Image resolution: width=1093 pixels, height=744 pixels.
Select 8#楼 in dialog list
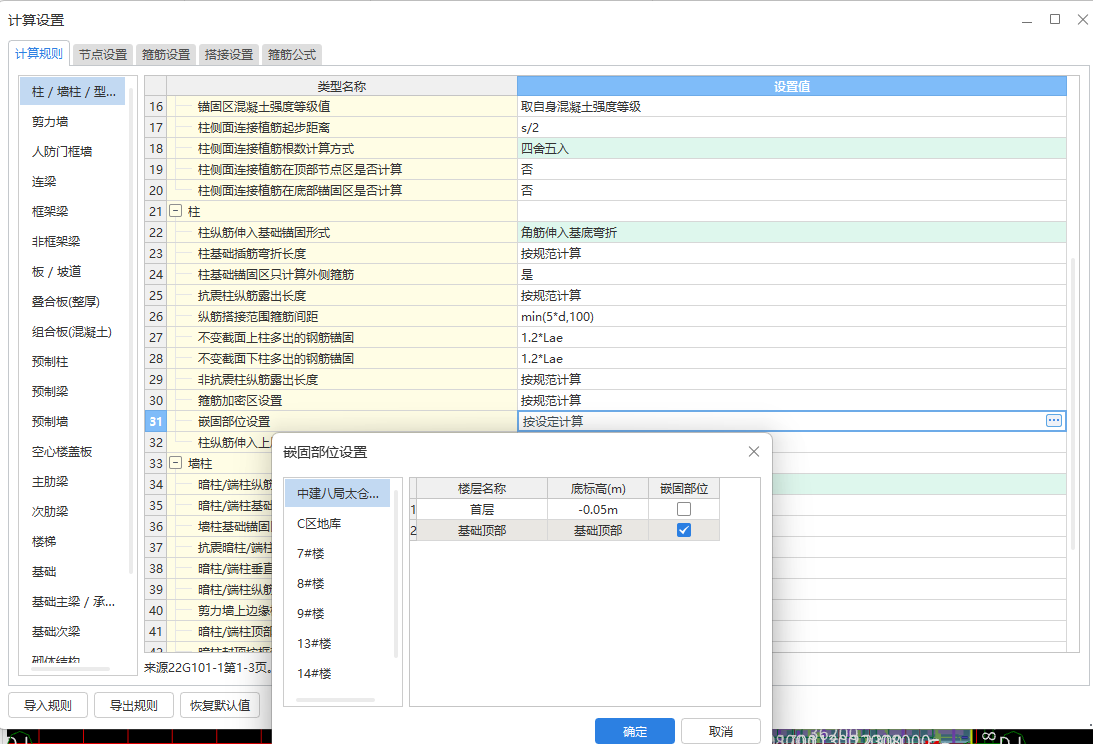(x=337, y=583)
